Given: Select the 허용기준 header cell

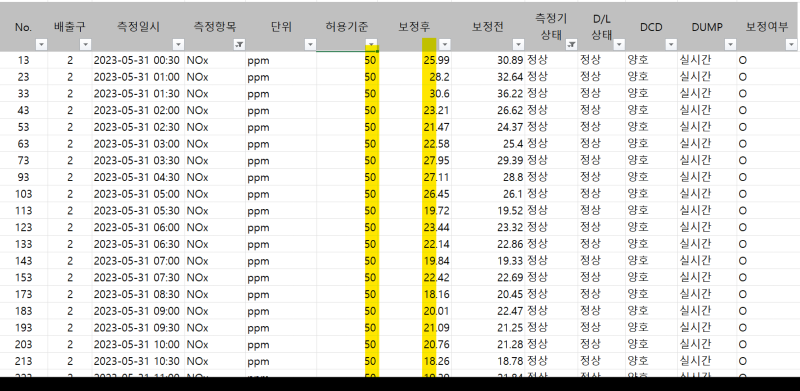Looking at the screenshot, I should pos(347,27).
